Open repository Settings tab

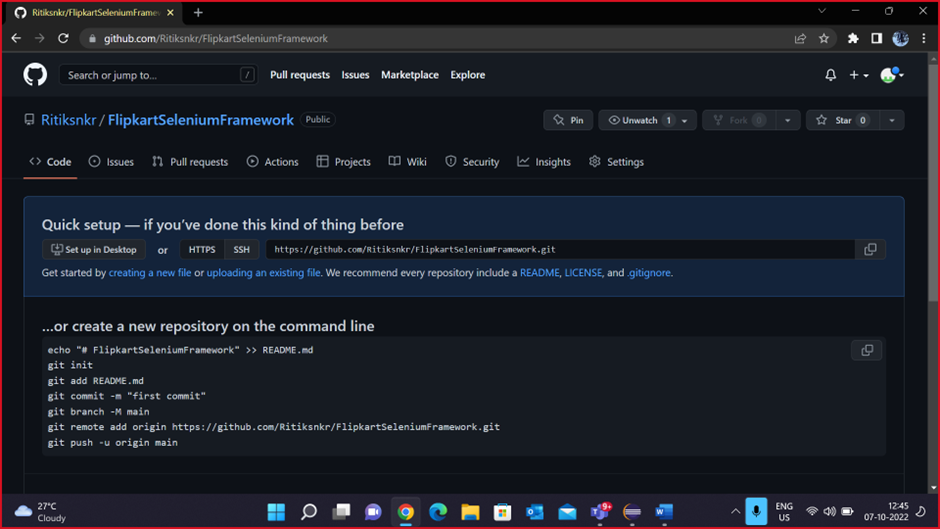tap(616, 162)
